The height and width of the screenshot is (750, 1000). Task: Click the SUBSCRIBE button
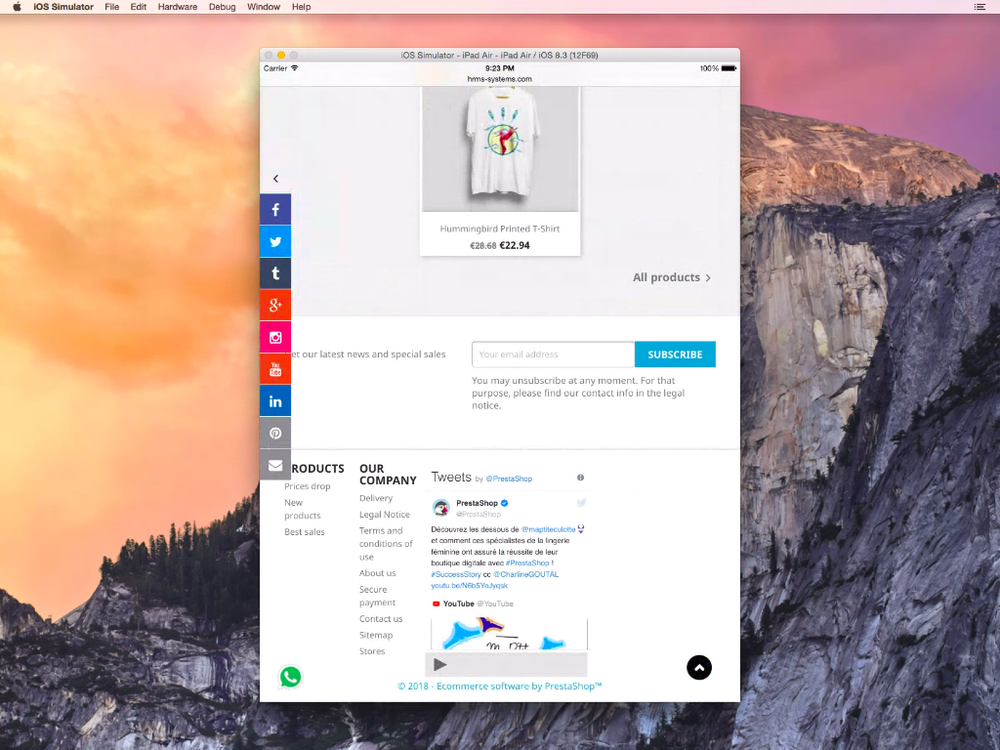tap(675, 355)
